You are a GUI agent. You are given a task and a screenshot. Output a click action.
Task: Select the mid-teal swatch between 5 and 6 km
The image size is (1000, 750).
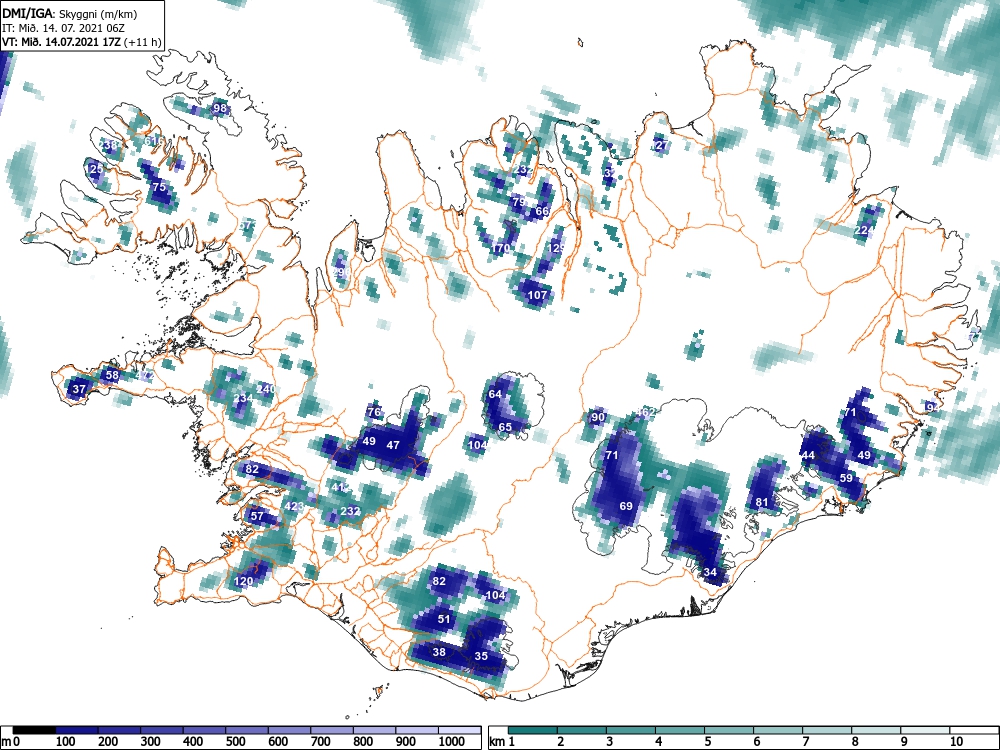pos(729,730)
